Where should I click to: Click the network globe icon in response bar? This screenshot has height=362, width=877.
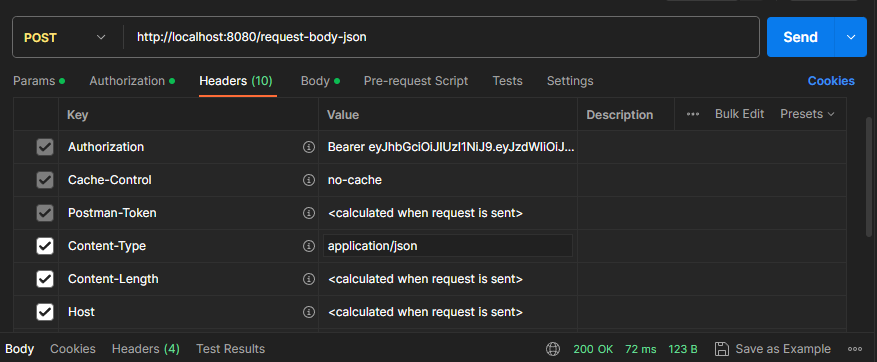point(553,349)
